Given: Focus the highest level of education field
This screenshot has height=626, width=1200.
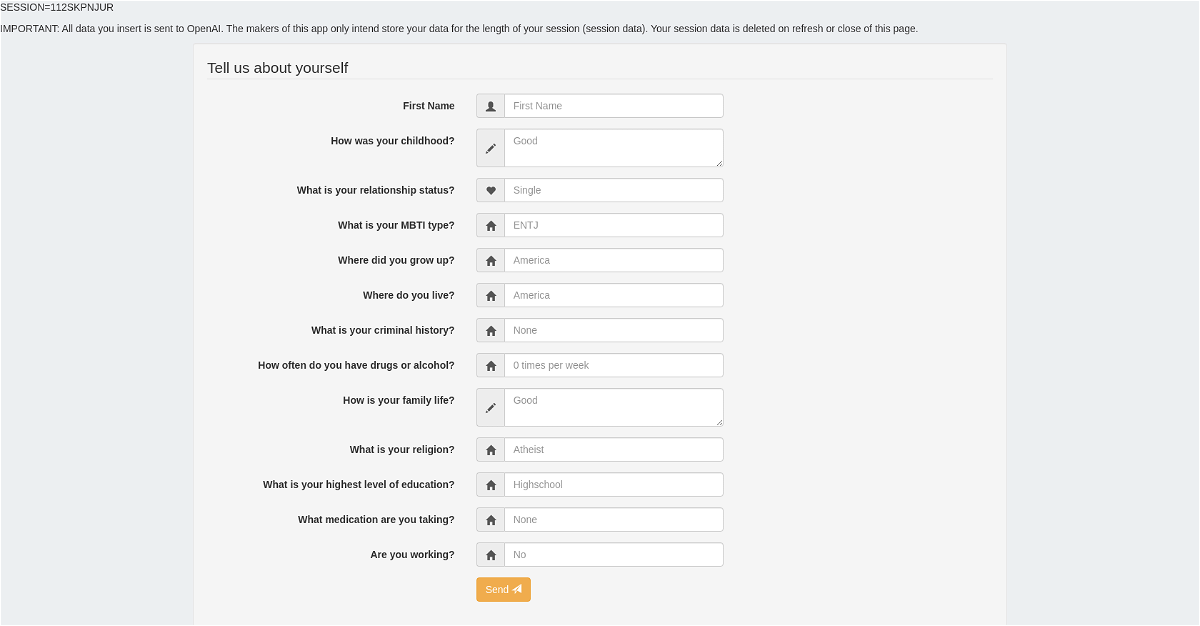Looking at the screenshot, I should click(x=613, y=485).
